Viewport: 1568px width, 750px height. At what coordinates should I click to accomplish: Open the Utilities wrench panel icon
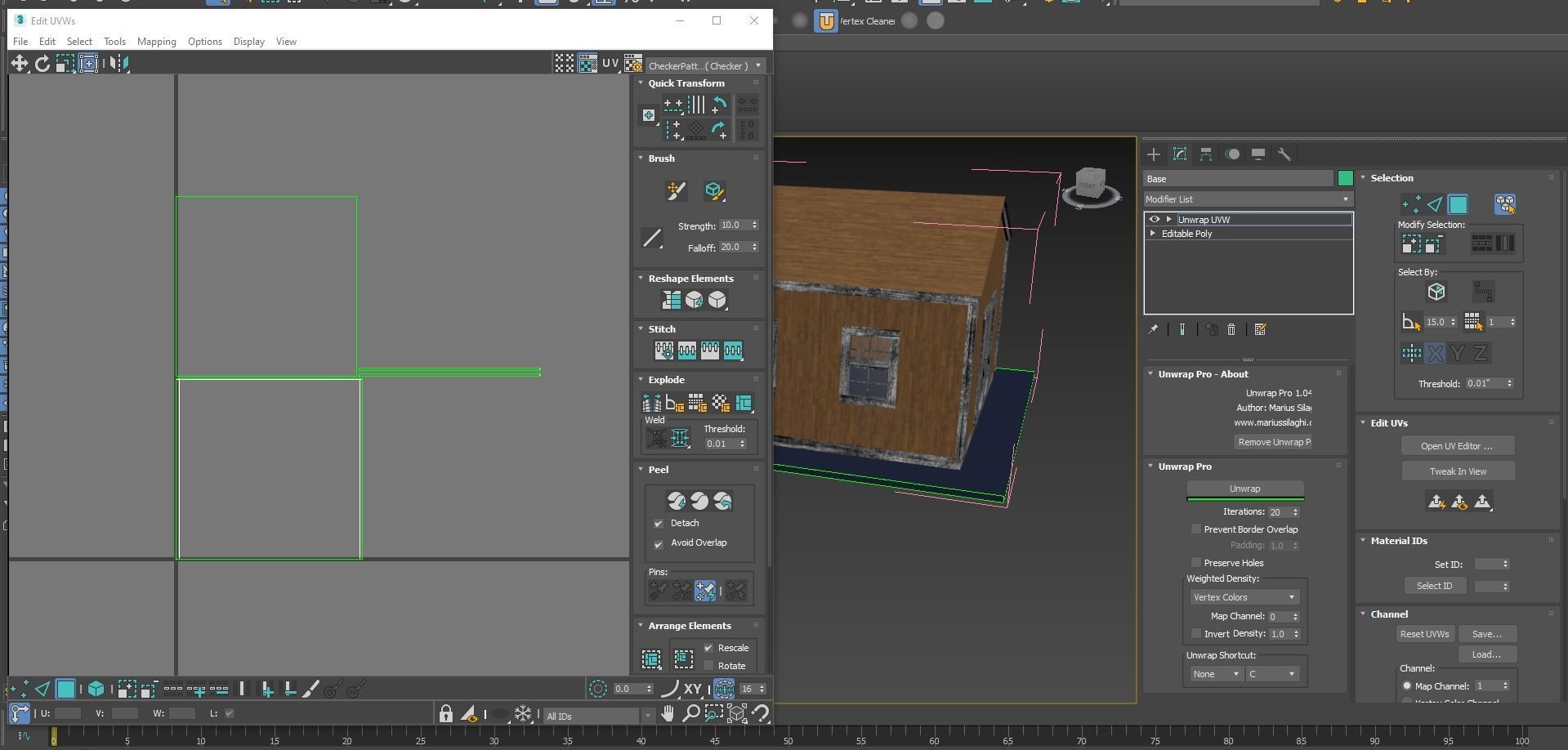(x=1284, y=154)
